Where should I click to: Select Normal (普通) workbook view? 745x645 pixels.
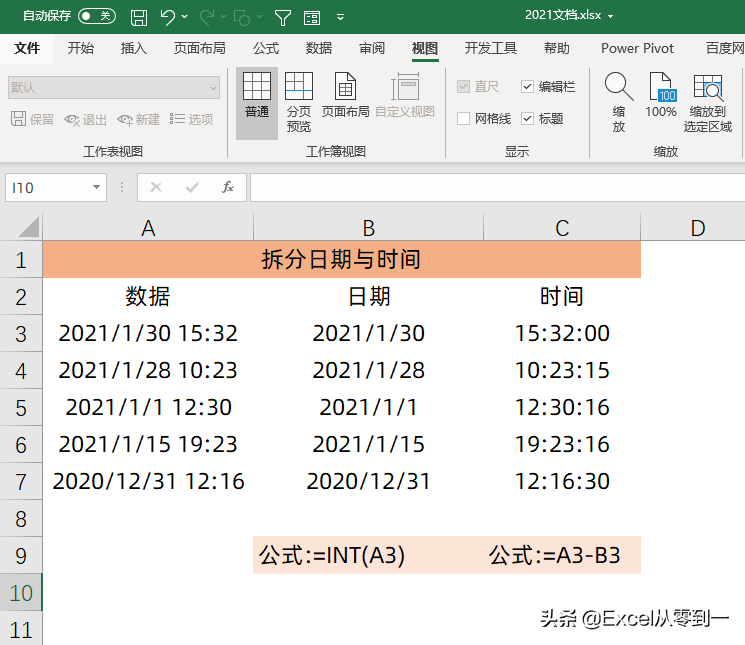point(257,104)
